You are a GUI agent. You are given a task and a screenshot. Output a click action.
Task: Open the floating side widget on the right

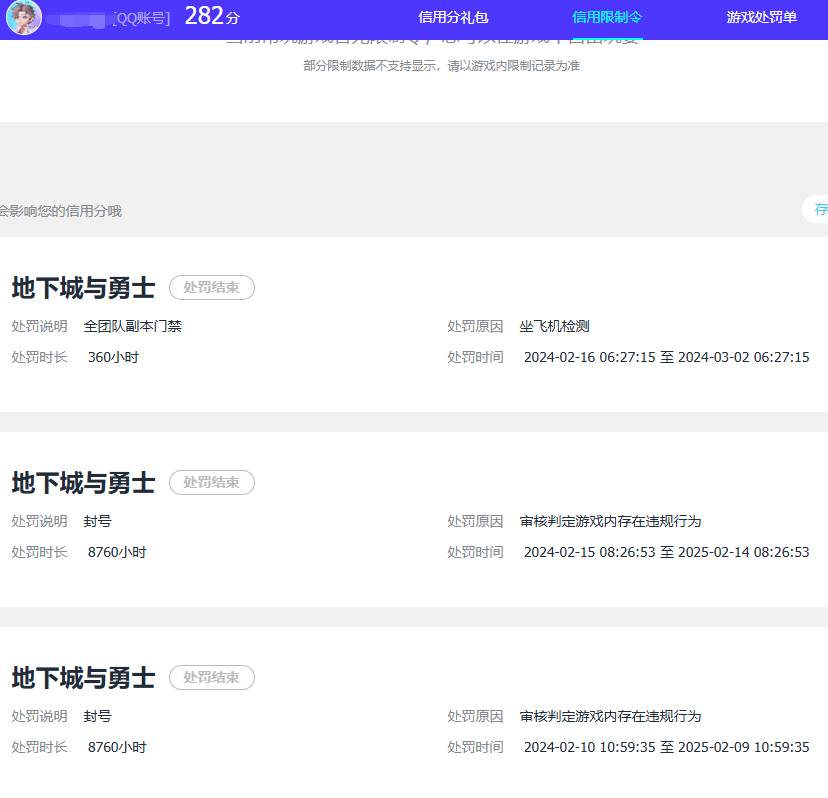820,209
